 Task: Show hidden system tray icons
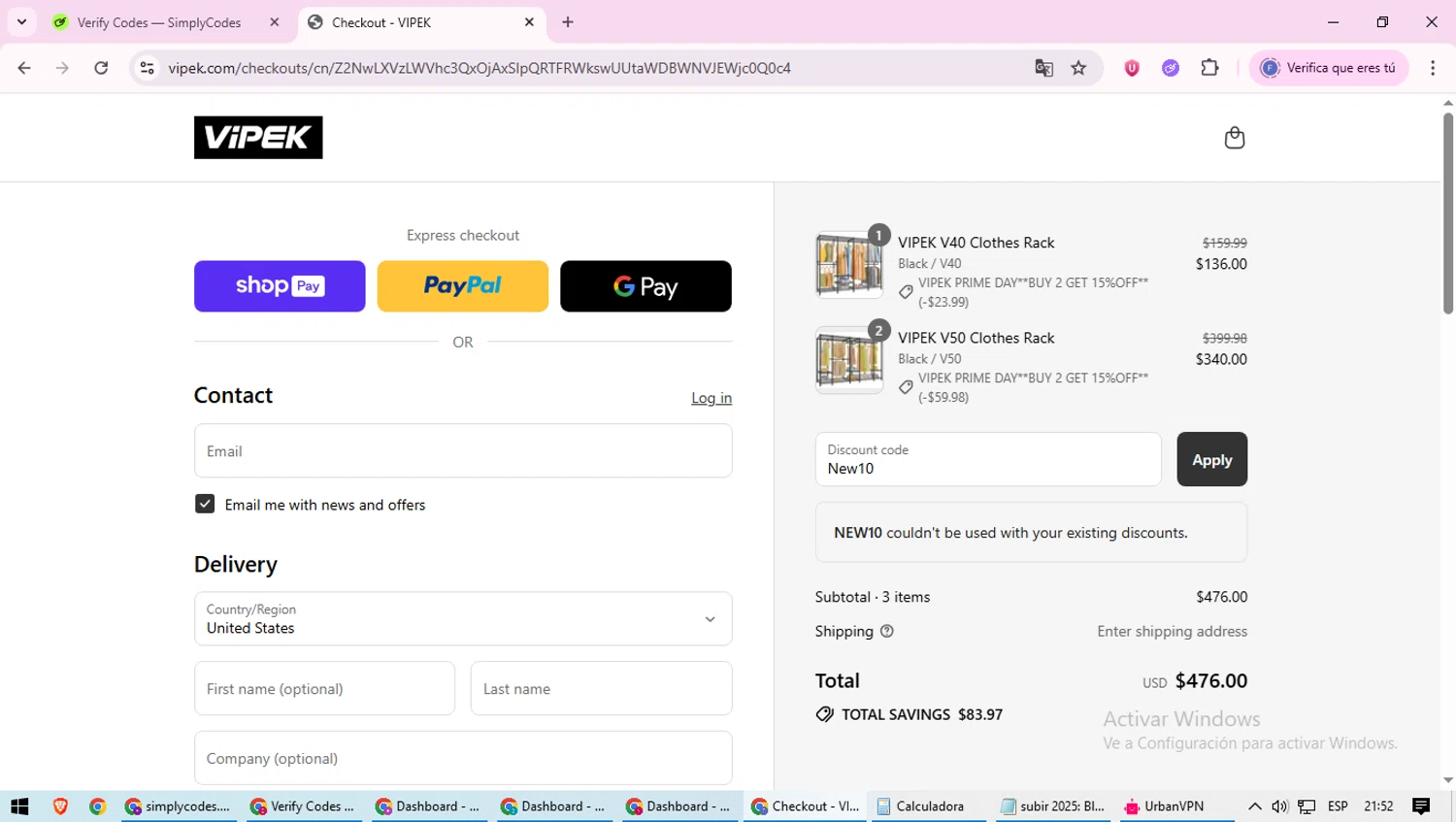1254,806
